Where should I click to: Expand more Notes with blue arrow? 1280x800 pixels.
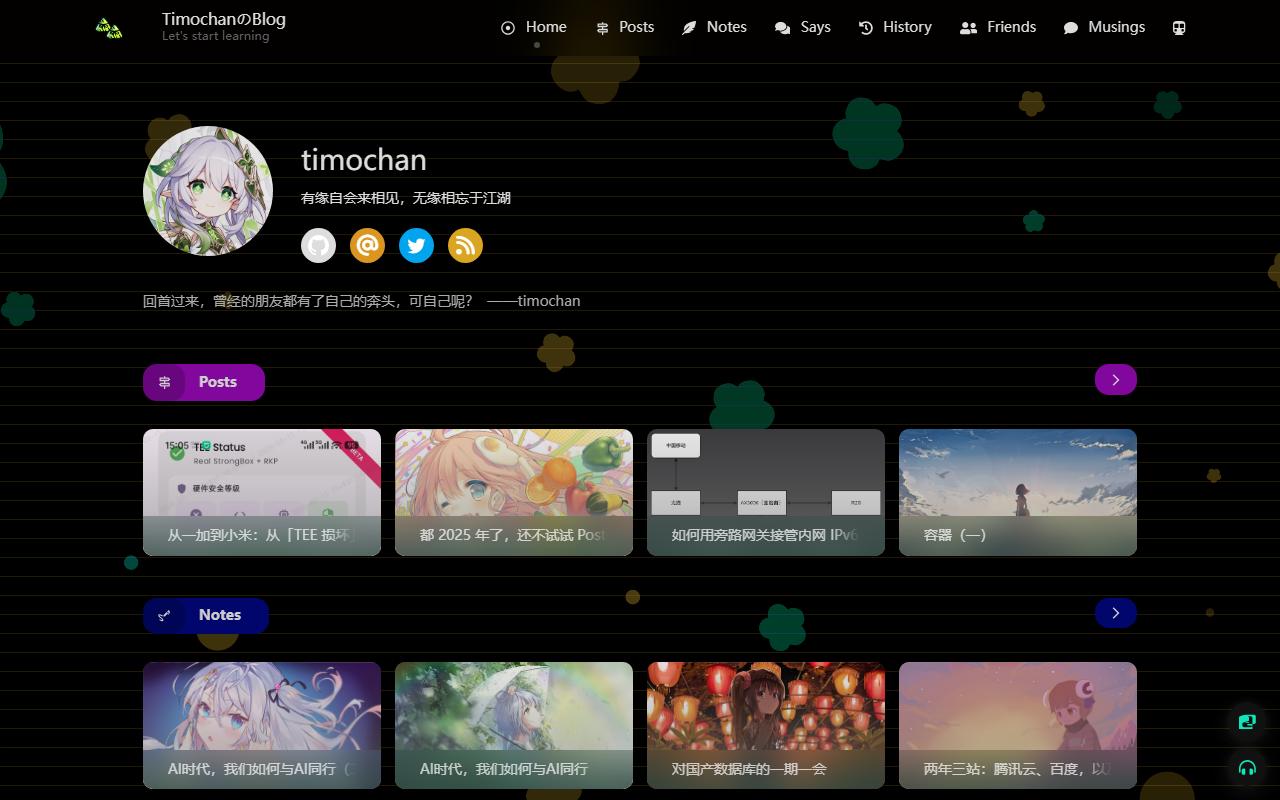(x=1116, y=613)
